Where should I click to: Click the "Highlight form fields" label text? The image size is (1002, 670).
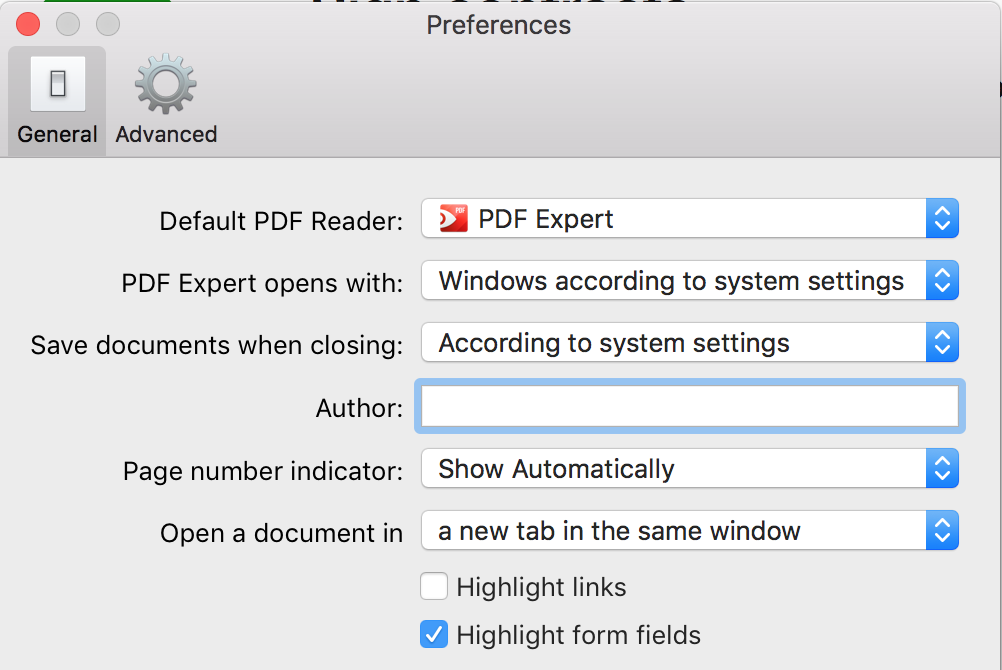click(578, 635)
